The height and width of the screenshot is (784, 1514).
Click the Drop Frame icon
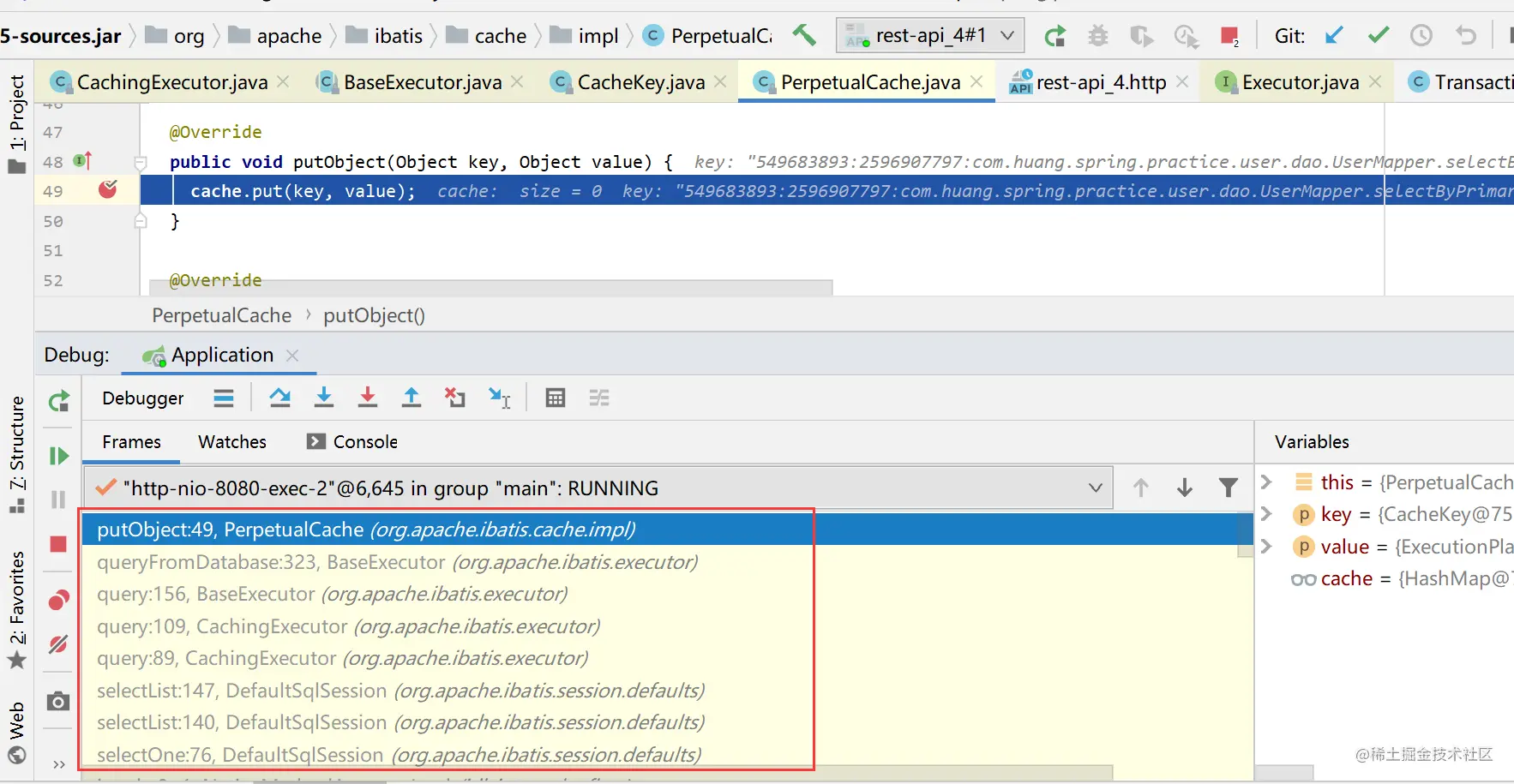tap(454, 398)
